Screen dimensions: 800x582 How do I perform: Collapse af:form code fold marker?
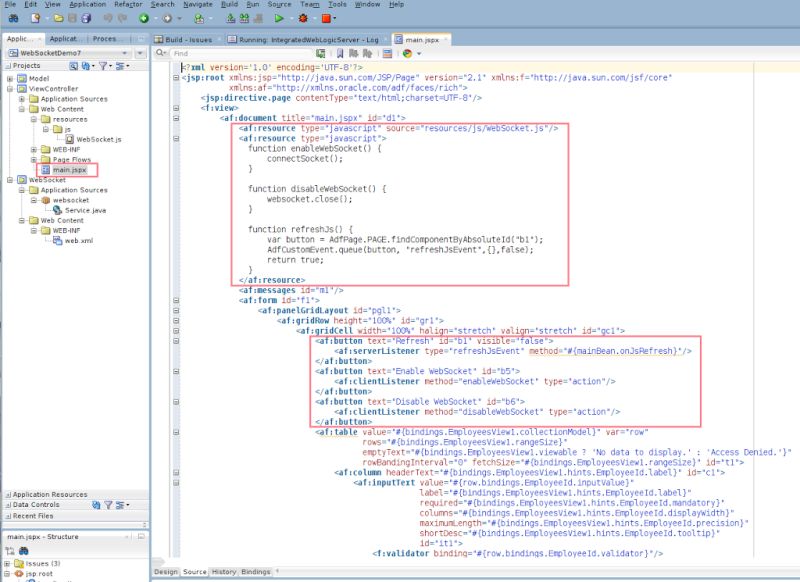click(x=176, y=300)
